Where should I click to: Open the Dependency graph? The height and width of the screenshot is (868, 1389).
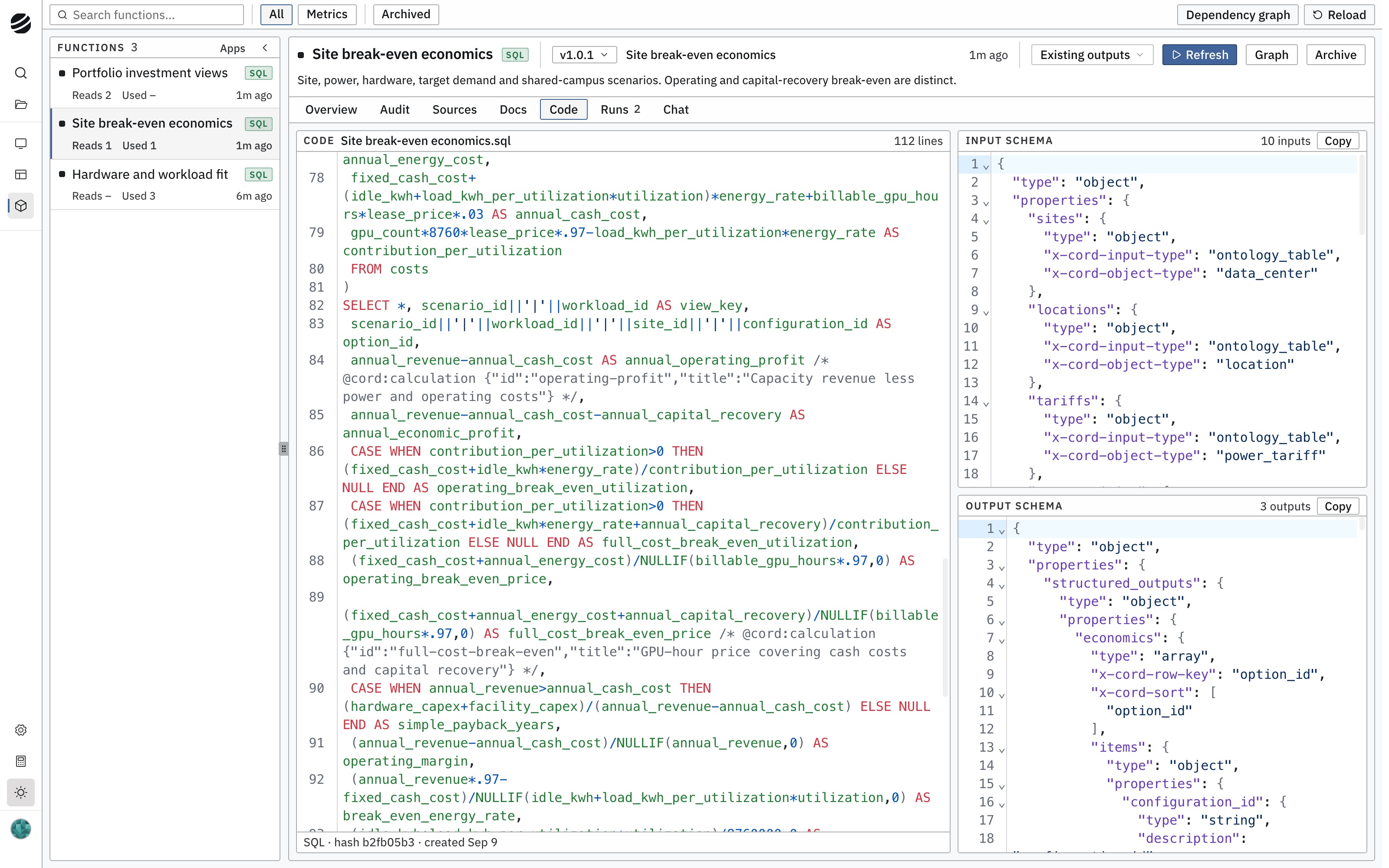click(1238, 15)
